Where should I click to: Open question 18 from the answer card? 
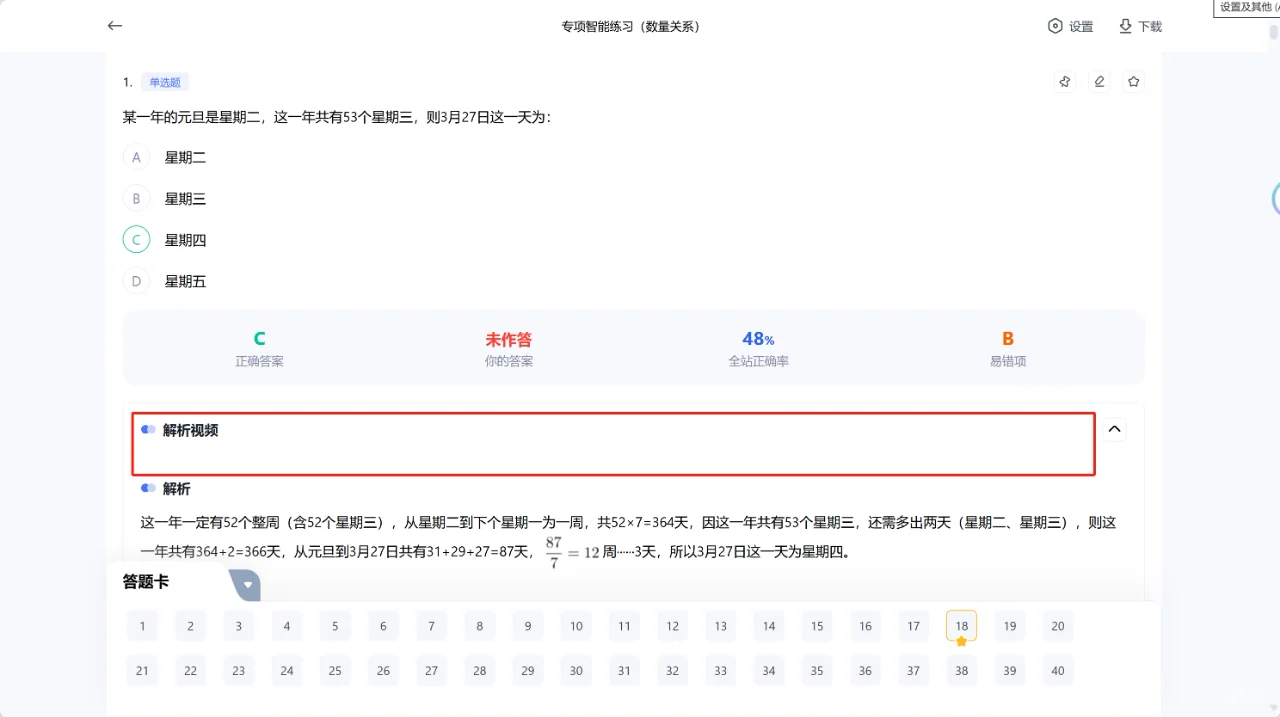(961, 626)
